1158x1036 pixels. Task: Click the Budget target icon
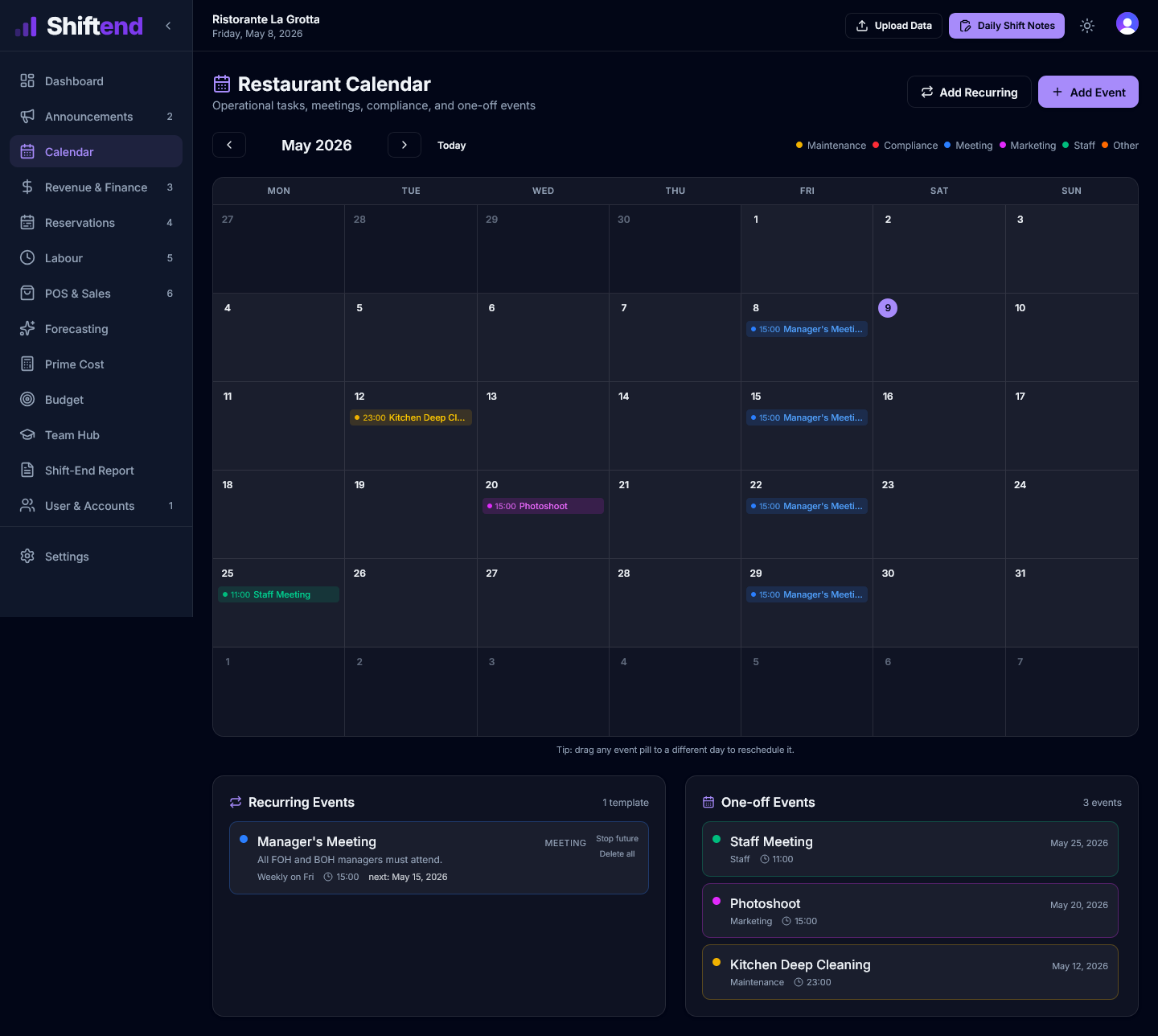click(x=27, y=399)
